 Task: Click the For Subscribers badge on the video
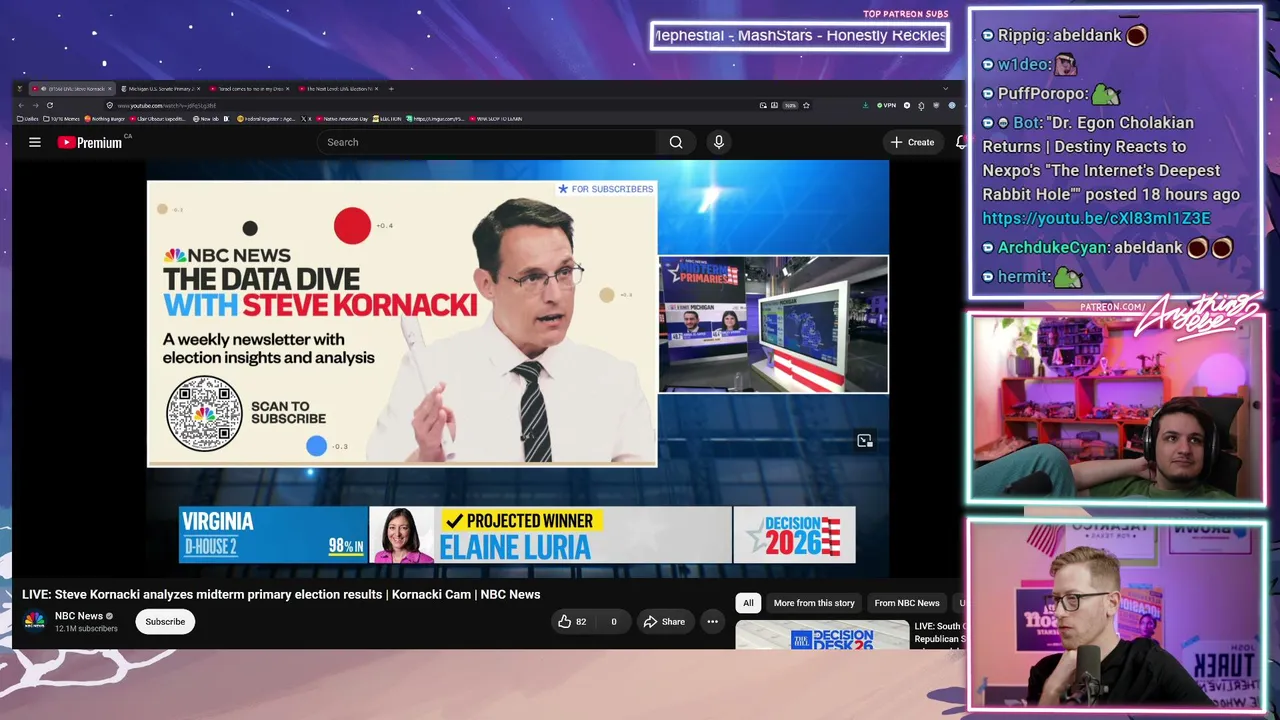coord(606,189)
